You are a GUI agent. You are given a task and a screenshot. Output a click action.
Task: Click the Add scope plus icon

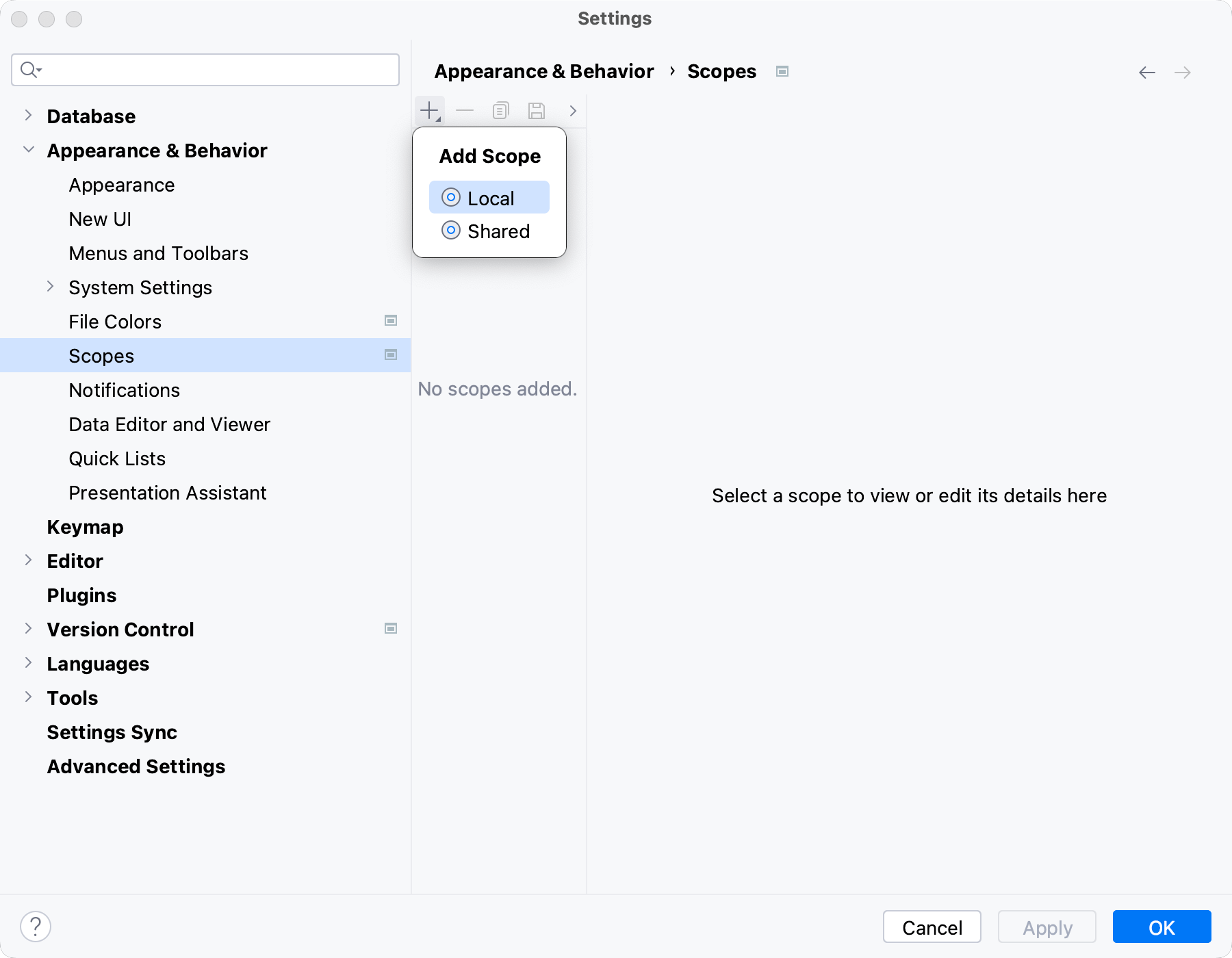pos(429,110)
